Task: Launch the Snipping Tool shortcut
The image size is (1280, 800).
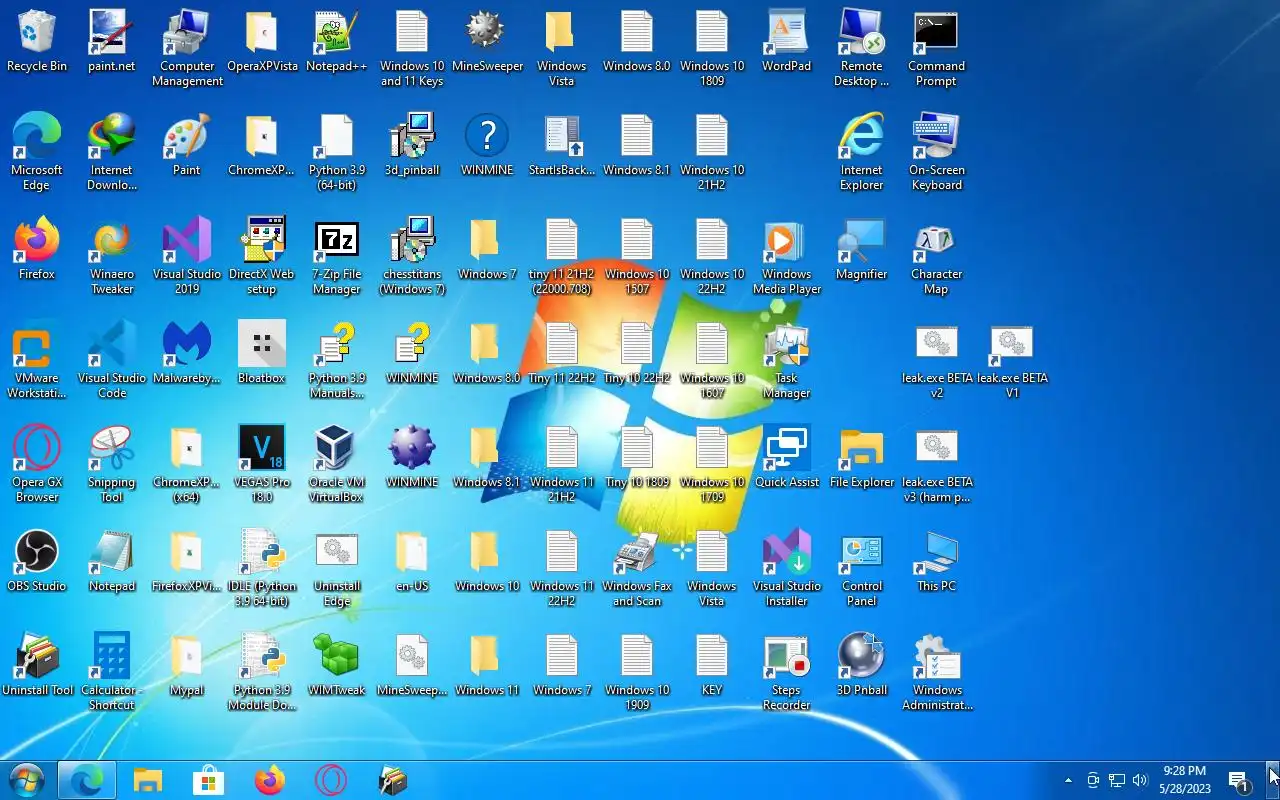Action: 112,465
